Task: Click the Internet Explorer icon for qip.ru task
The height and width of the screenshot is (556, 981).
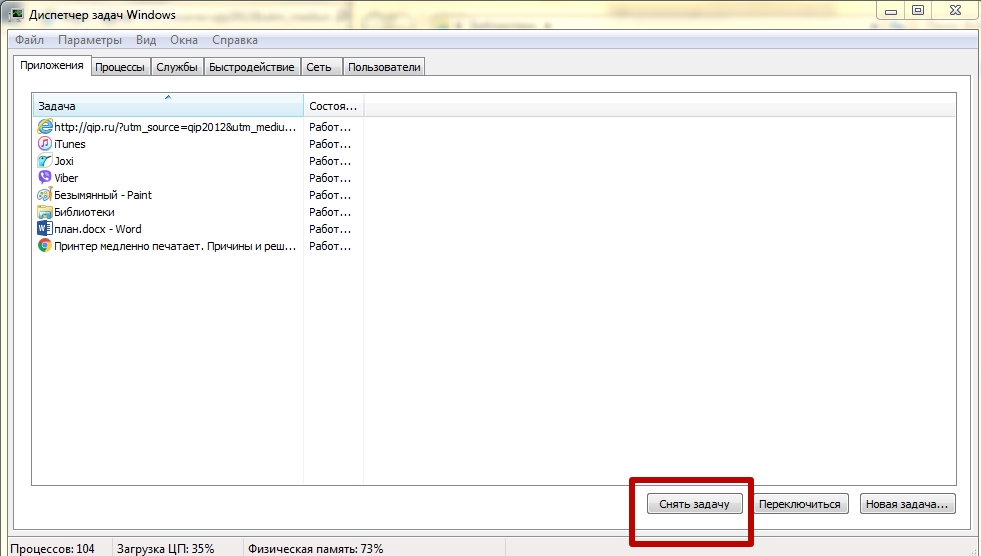Action: pyautogui.click(x=44, y=127)
